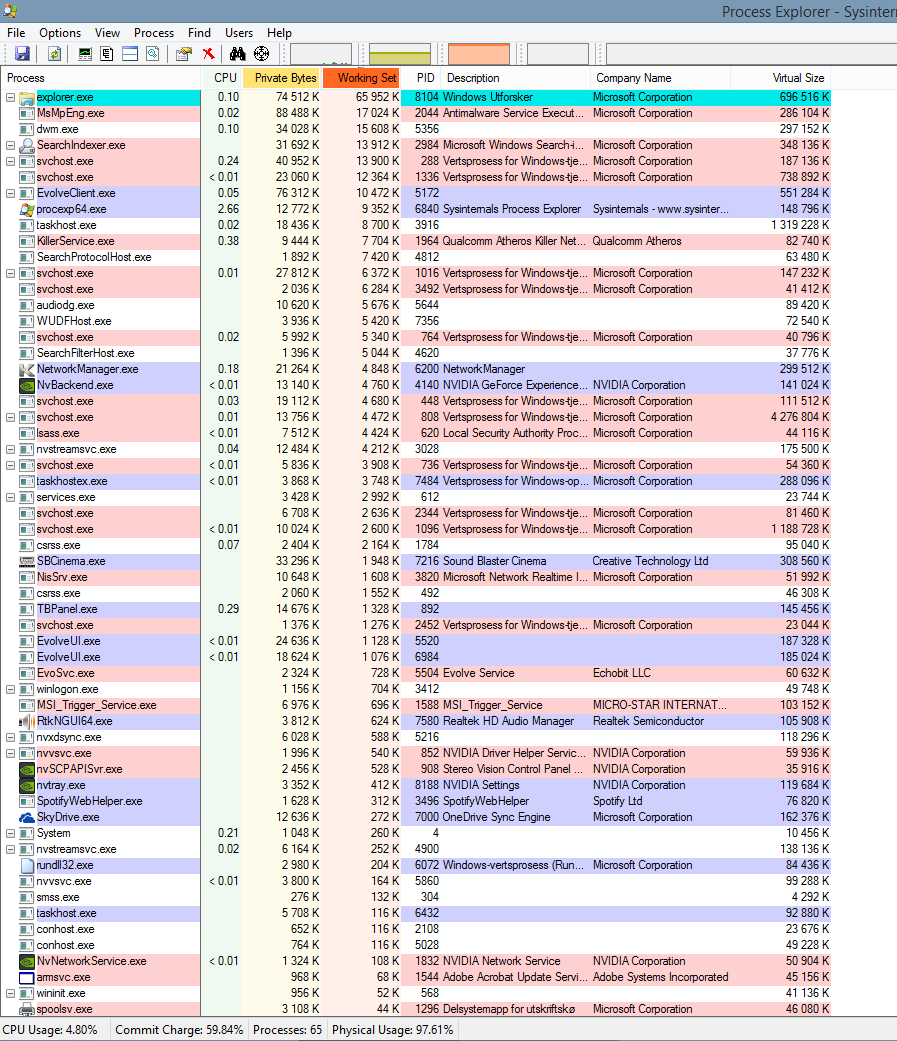Select the lsass.exe process row

(x=416, y=433)
